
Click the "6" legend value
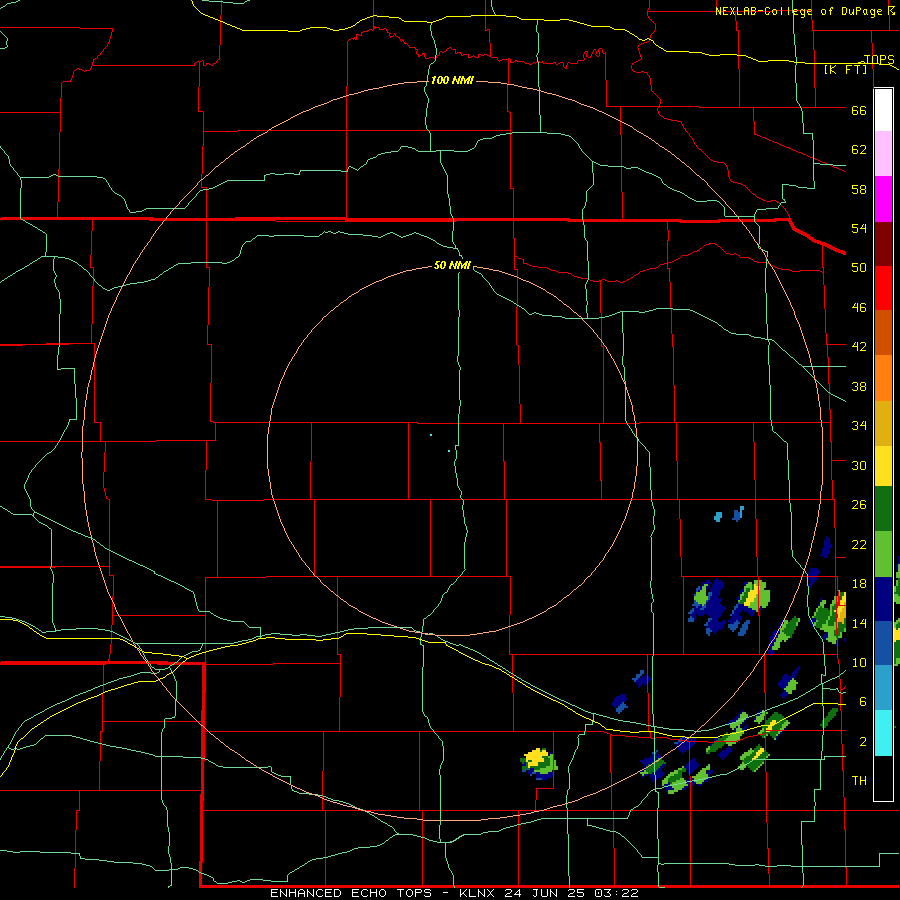[863, 702]
